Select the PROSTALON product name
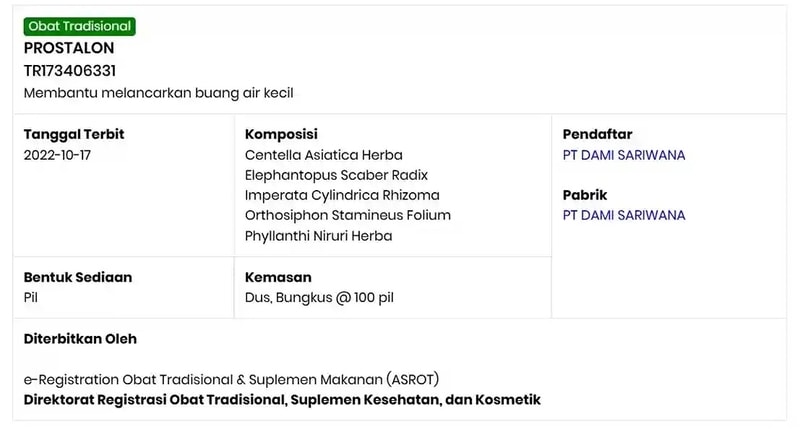Screen dimensions: 800x432 69,48
